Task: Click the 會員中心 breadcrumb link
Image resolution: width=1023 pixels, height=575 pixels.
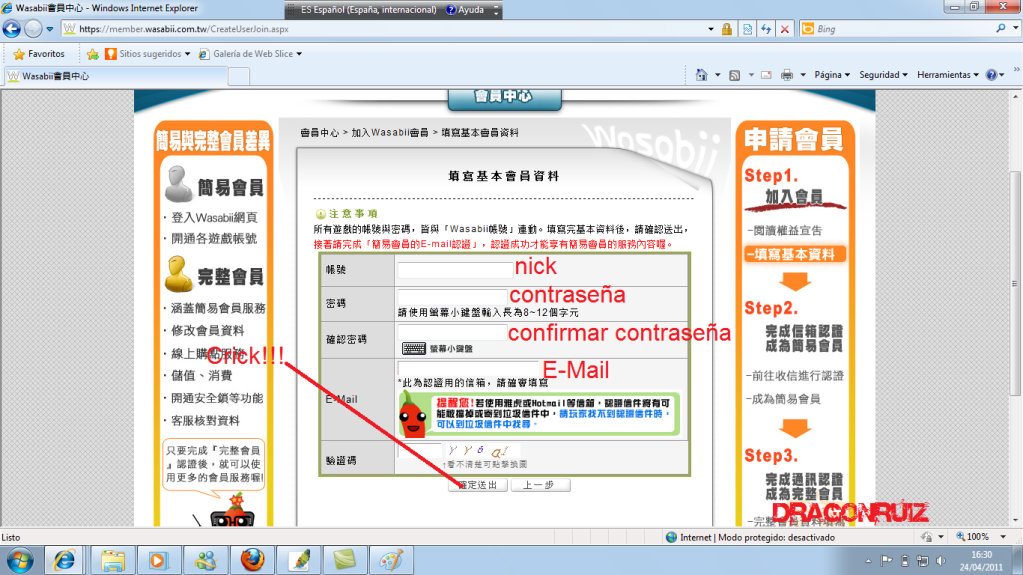Action: (319, 132)
